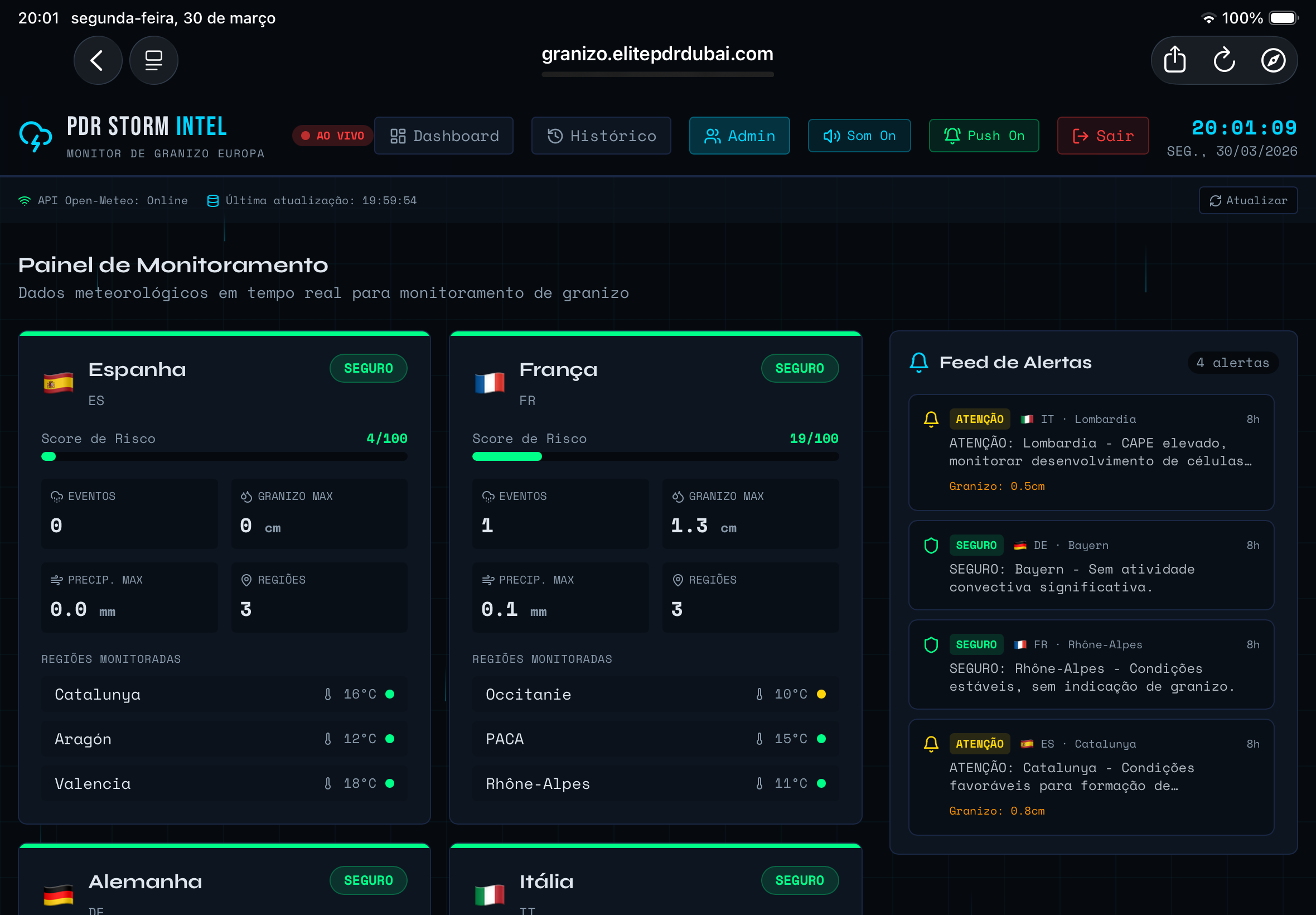Click the AO VIVO live badge
1316x915 pixels.
pos(332,136)
